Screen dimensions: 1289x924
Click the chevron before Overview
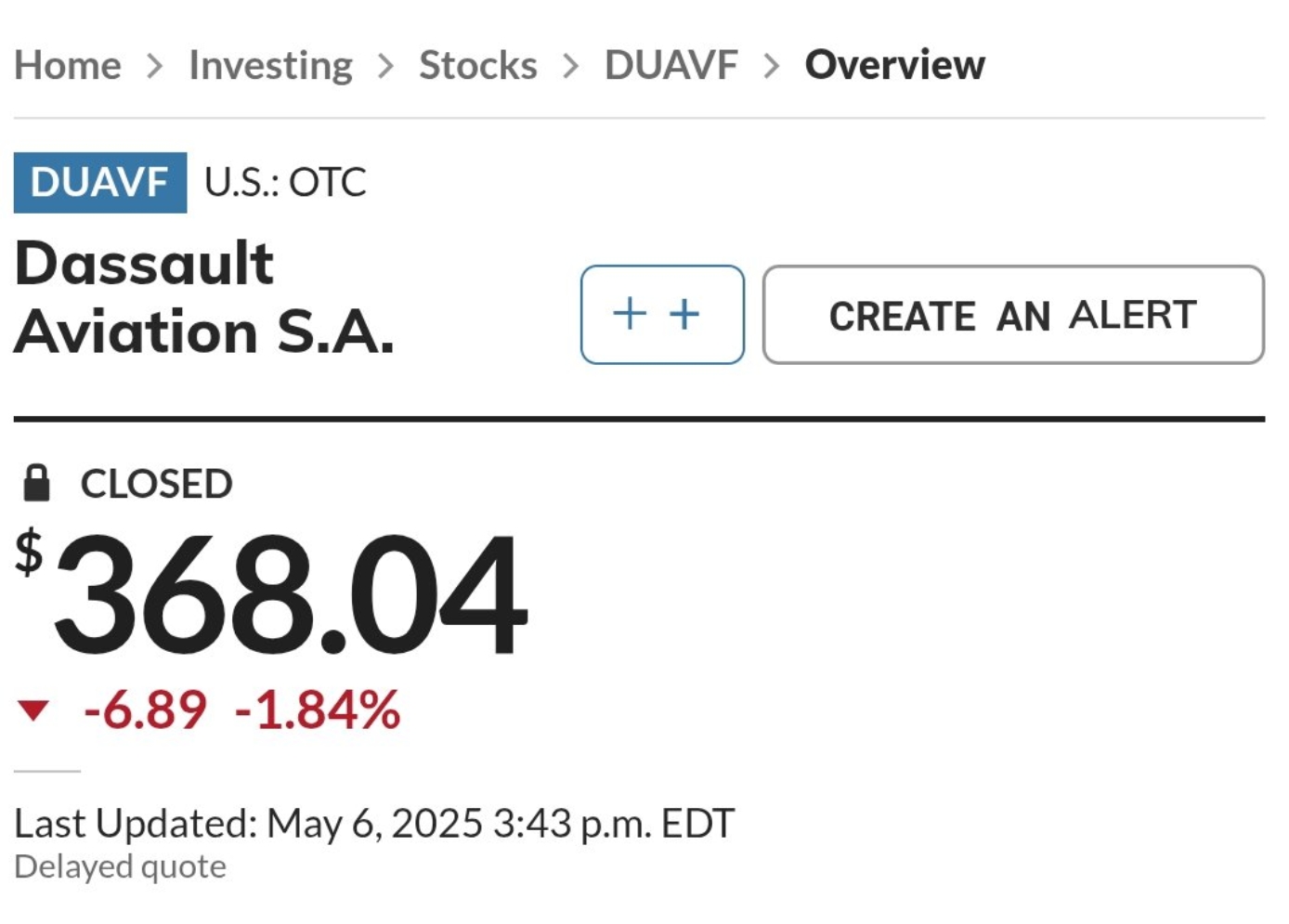771,66
